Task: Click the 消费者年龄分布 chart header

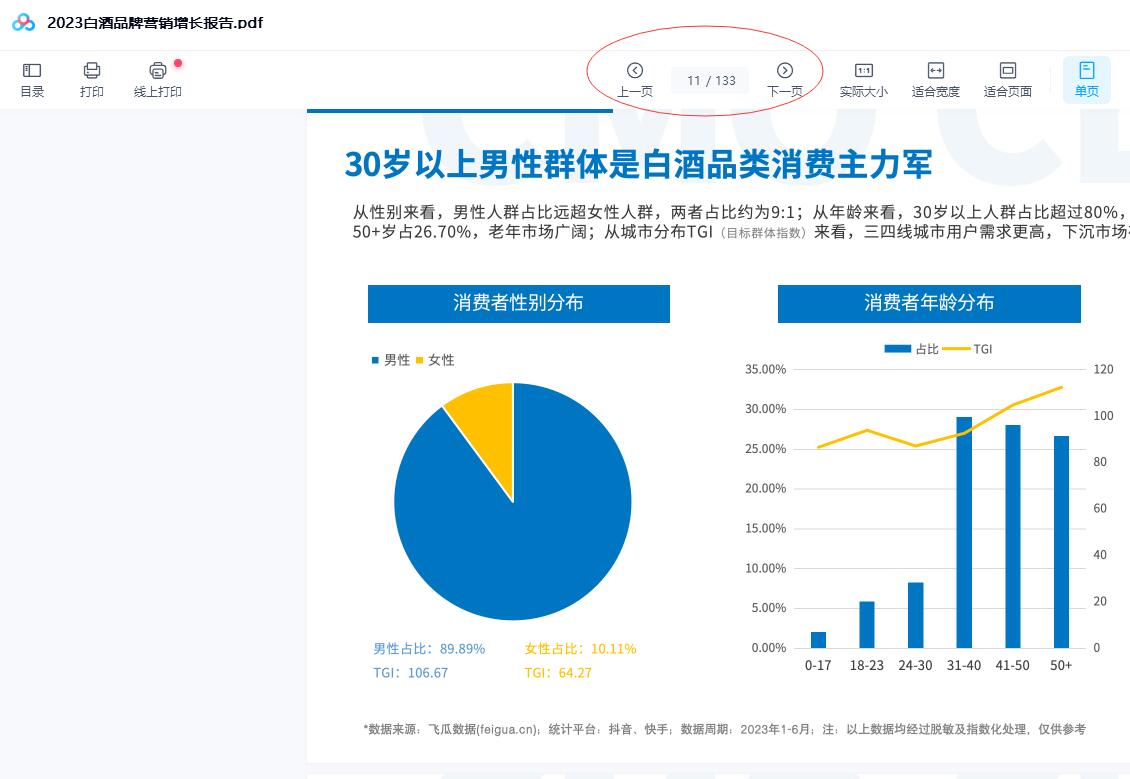Action: [x=929, y=303]
